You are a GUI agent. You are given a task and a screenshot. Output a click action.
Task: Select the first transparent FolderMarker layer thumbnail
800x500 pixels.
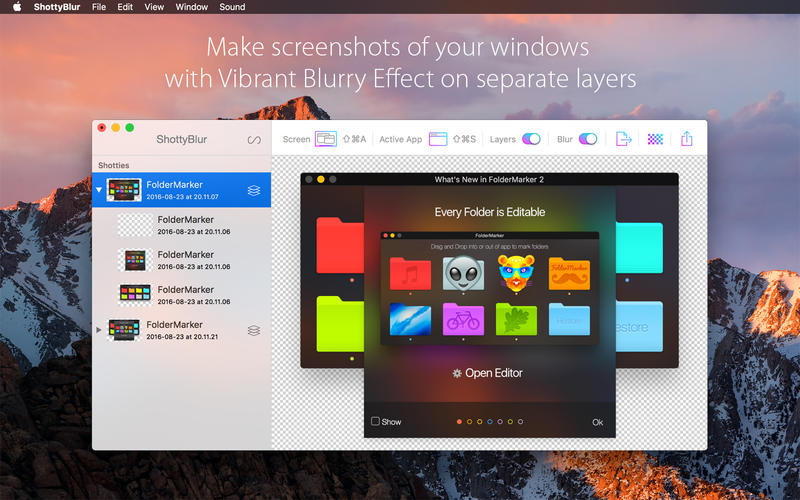tap(135, 225)
